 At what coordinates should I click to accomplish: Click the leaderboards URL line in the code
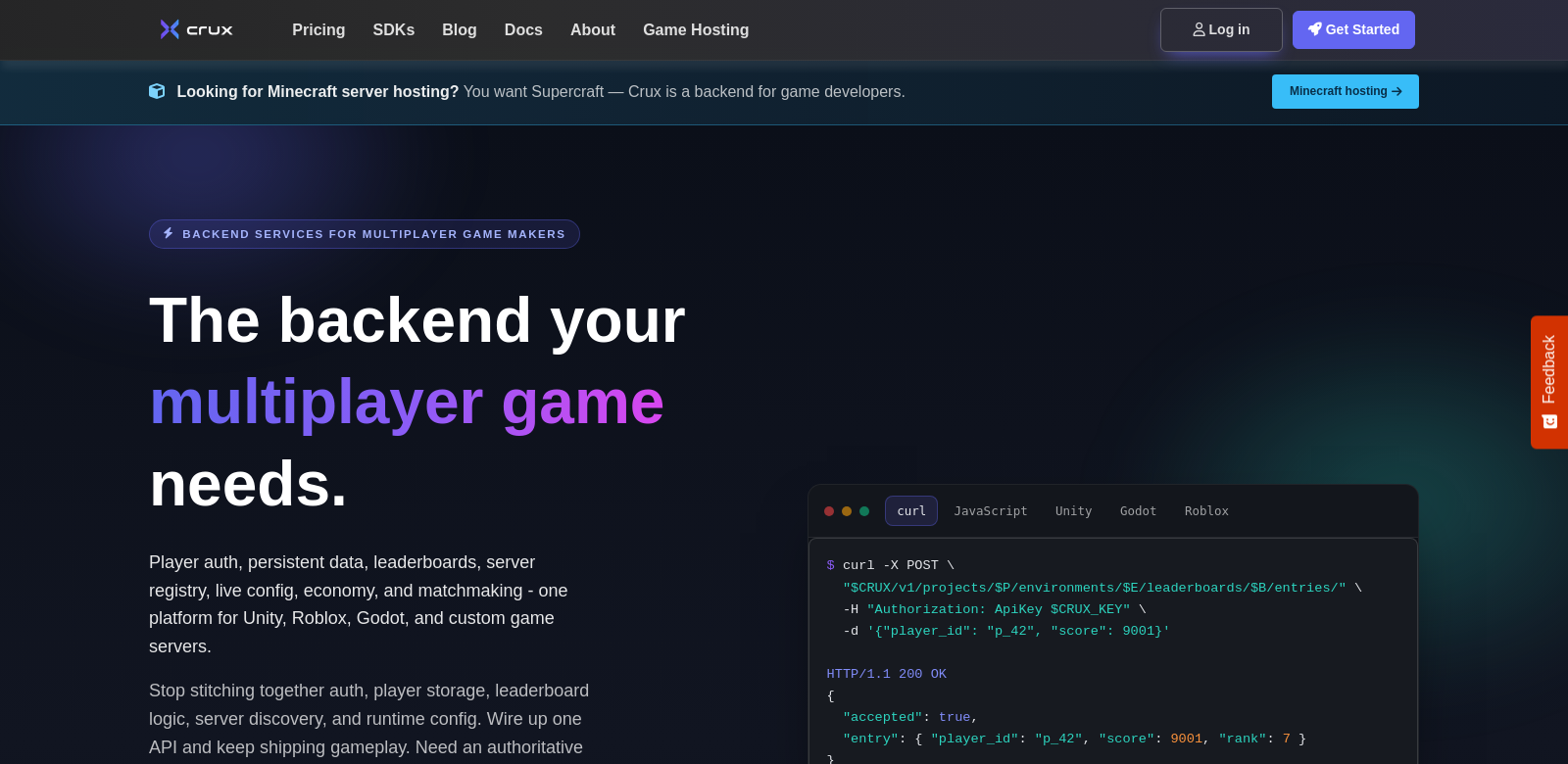pyautogui.click(x=1102, y=588)
